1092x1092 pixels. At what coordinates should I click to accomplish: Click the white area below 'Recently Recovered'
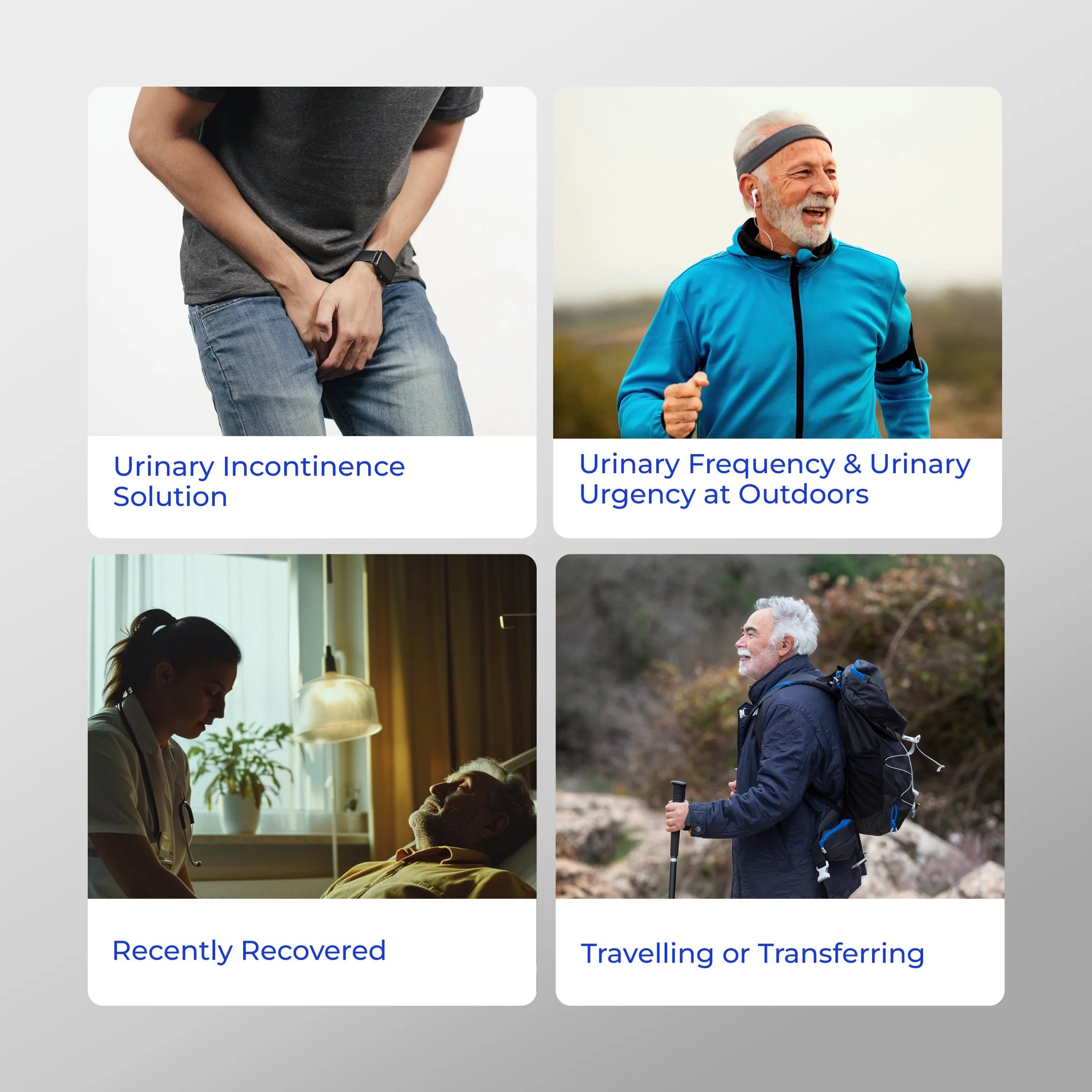(312, 985)
